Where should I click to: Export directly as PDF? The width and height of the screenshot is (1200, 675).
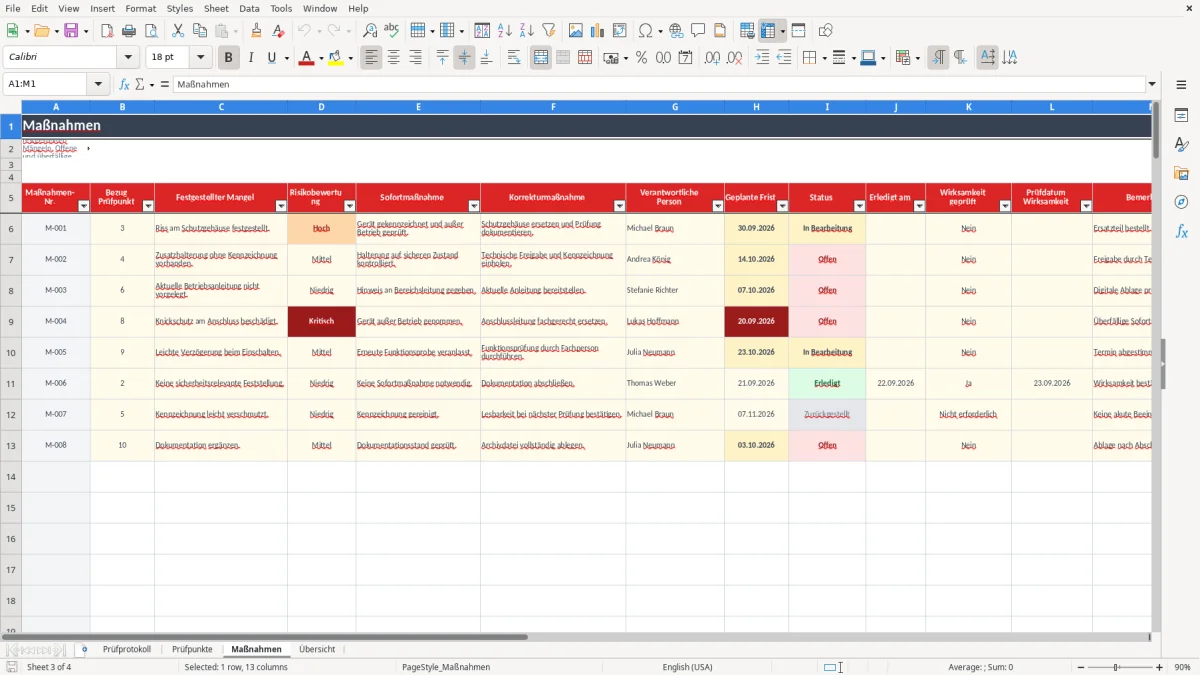pyautogui.click(x=107, y=31)
